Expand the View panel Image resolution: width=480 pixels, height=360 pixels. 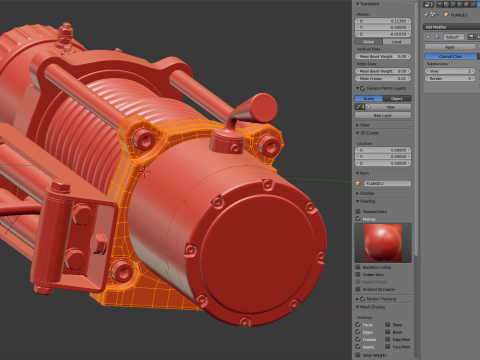point(358,125)
